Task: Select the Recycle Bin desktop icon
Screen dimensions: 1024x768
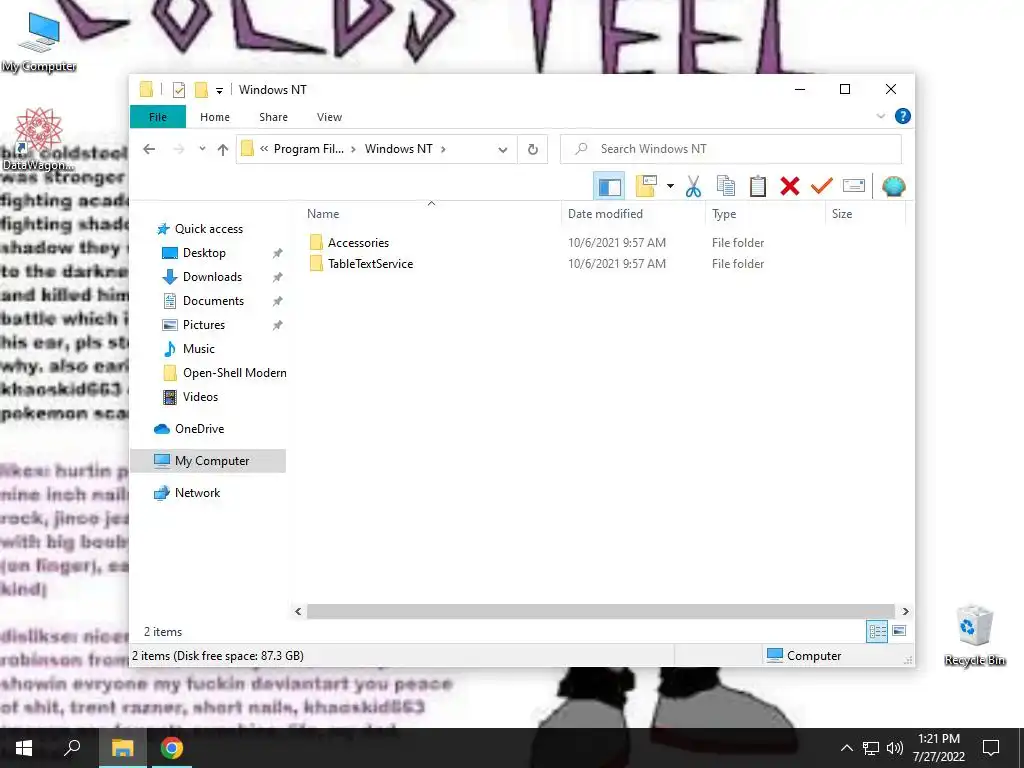Action: 974,636
